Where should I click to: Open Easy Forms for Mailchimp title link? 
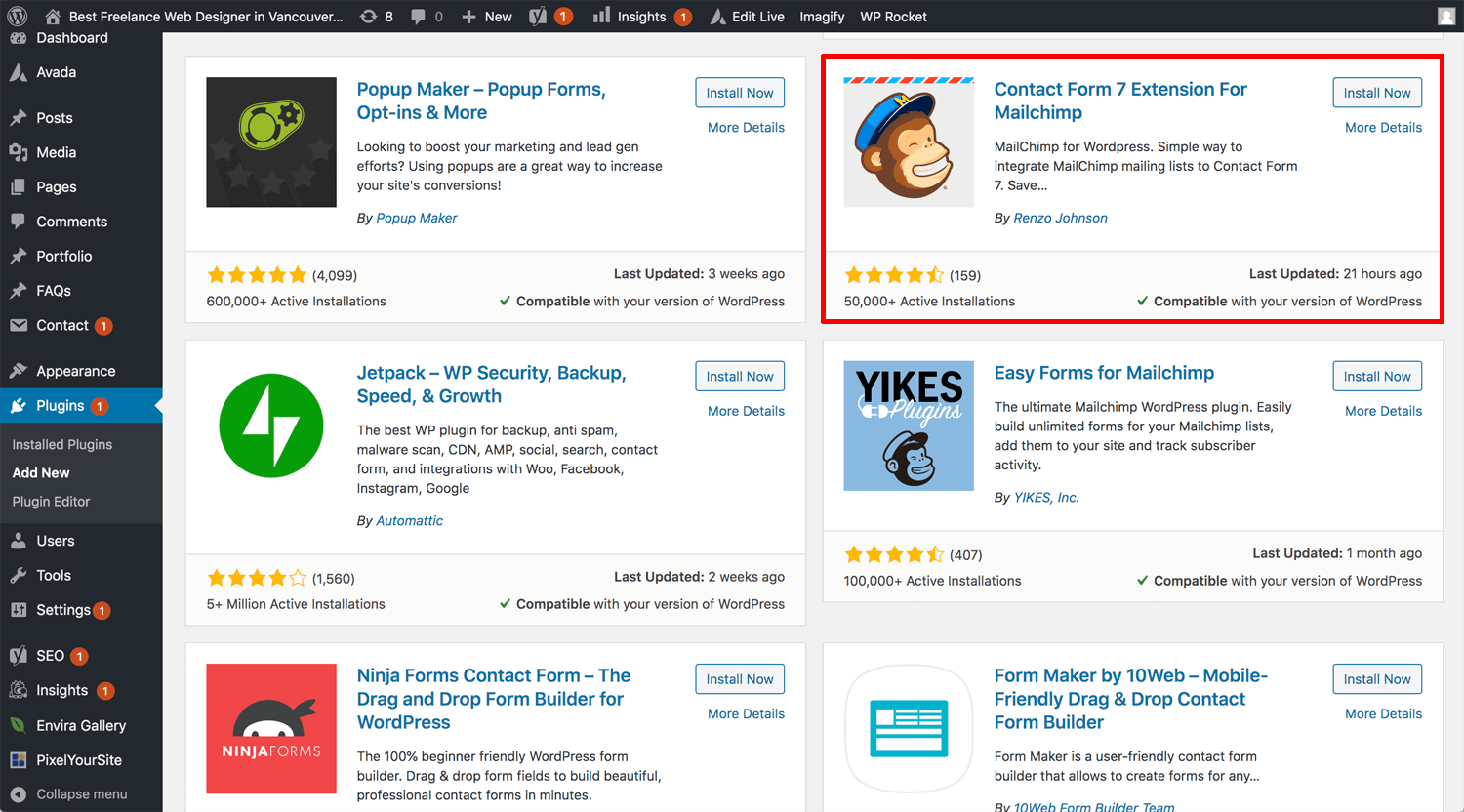click(1104, 373)
